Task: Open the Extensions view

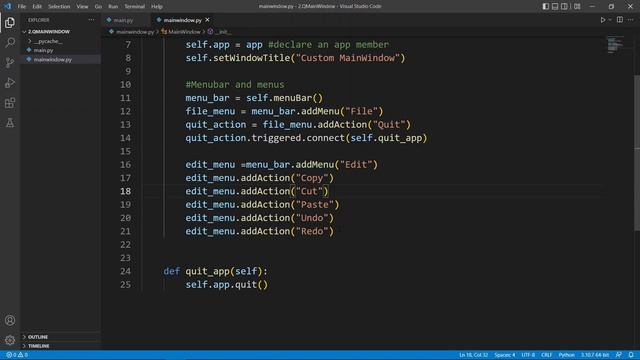Action: tap(10, 102)
